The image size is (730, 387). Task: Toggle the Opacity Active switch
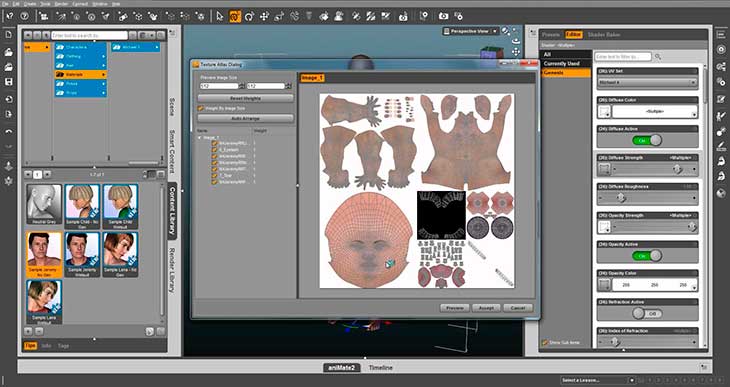648,256
